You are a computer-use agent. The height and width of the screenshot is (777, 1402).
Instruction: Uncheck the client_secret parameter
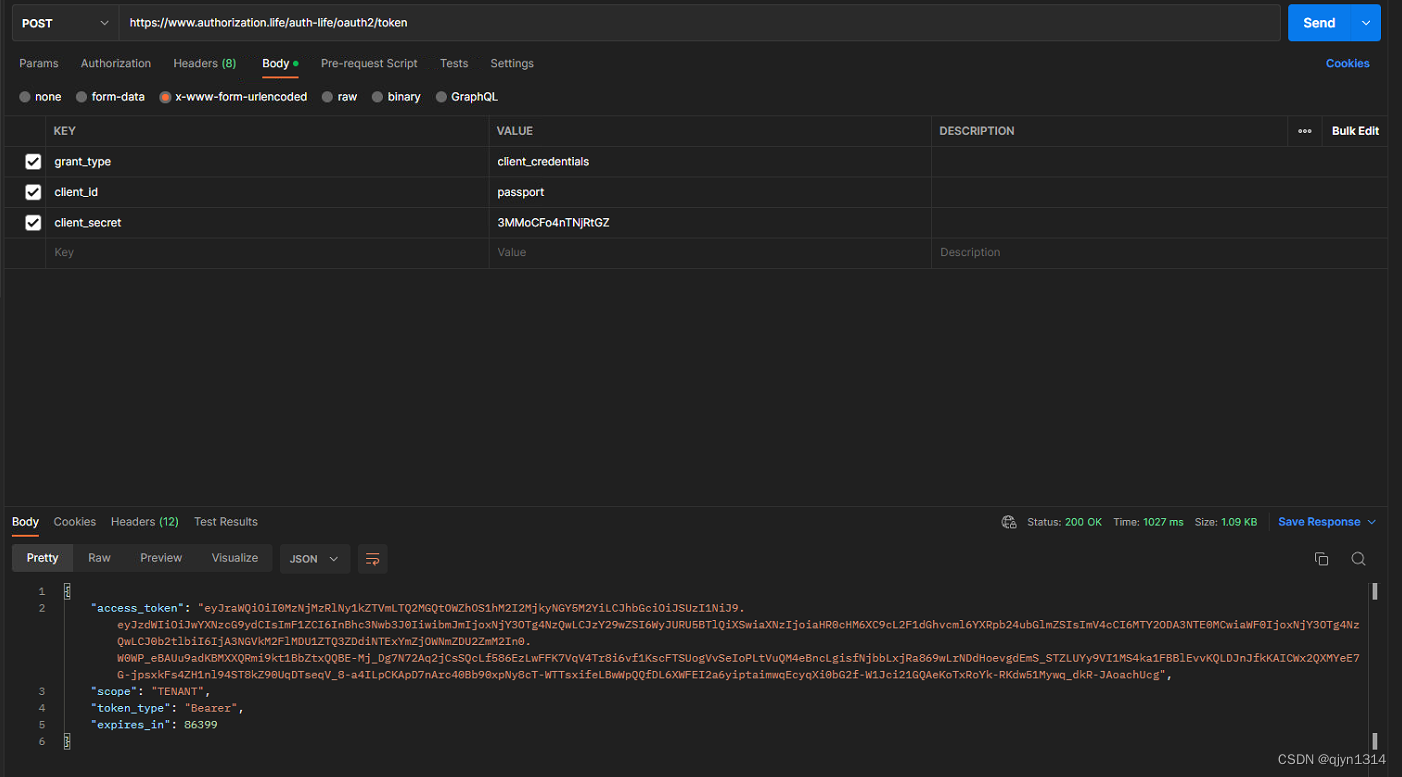pos(33,222)
